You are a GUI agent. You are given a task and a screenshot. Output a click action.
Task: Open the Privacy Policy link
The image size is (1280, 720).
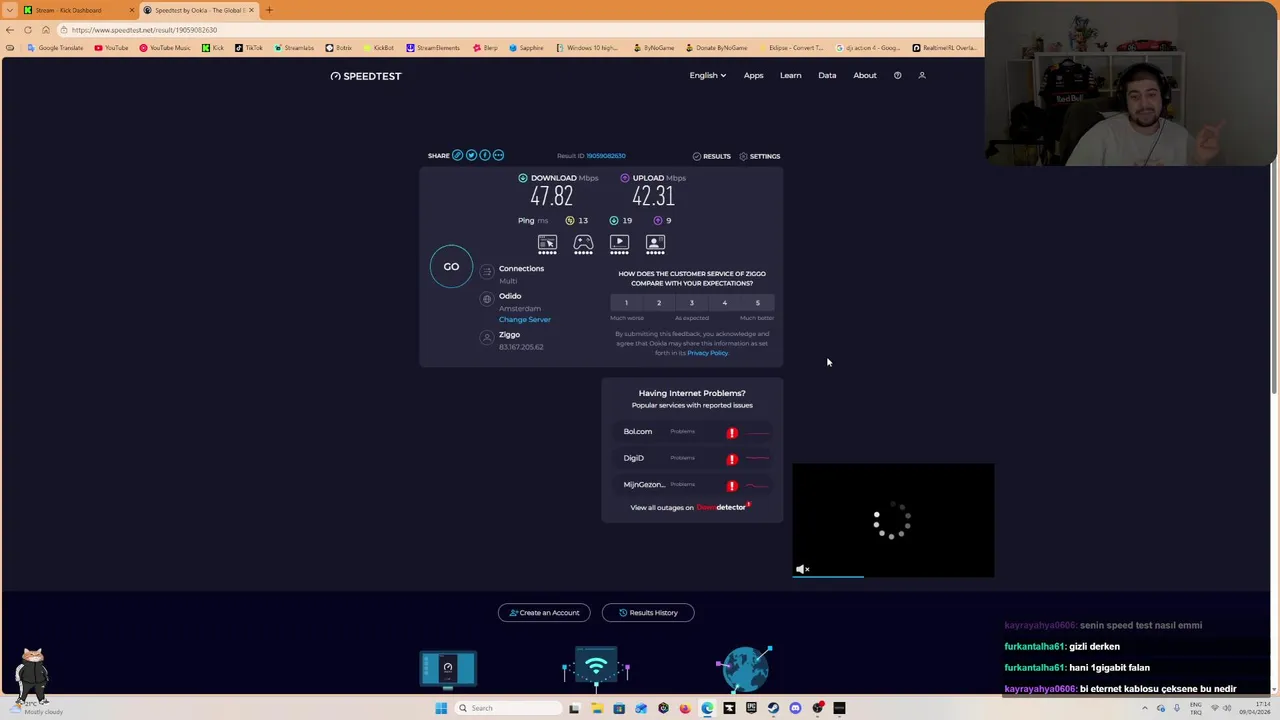pyautogui.click(x=707, y=353)
